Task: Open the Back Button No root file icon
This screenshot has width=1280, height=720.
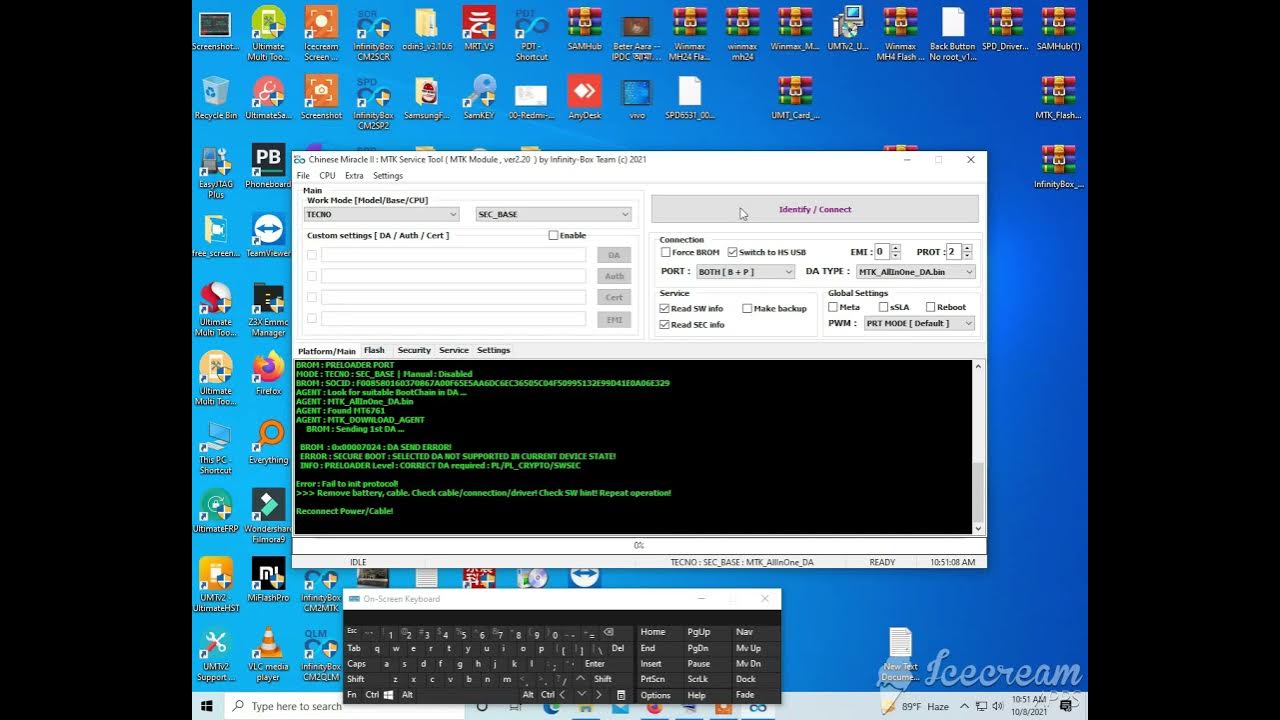Action: (953, 32)
